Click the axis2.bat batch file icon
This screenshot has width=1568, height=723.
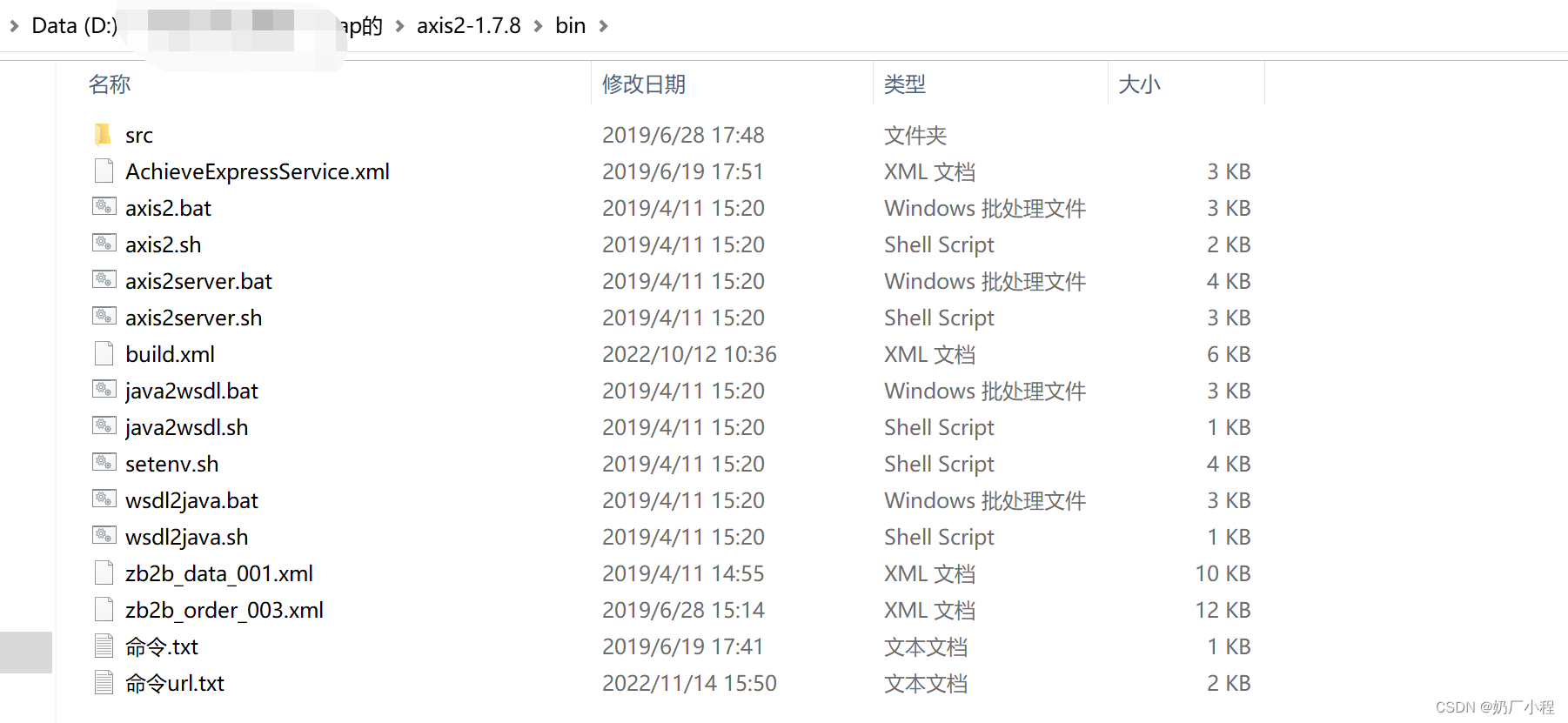click(104, 207)
